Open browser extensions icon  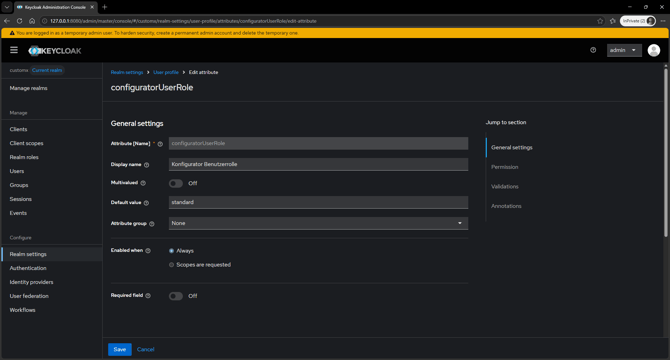(612, 21)
